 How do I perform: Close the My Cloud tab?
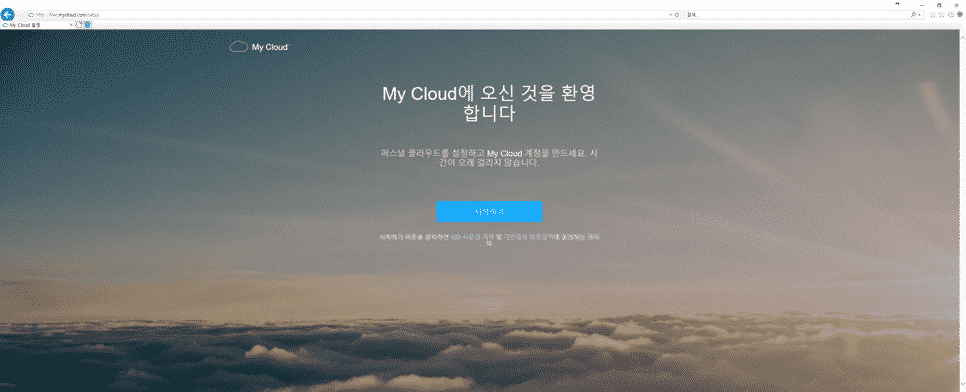tap(71, 25)
